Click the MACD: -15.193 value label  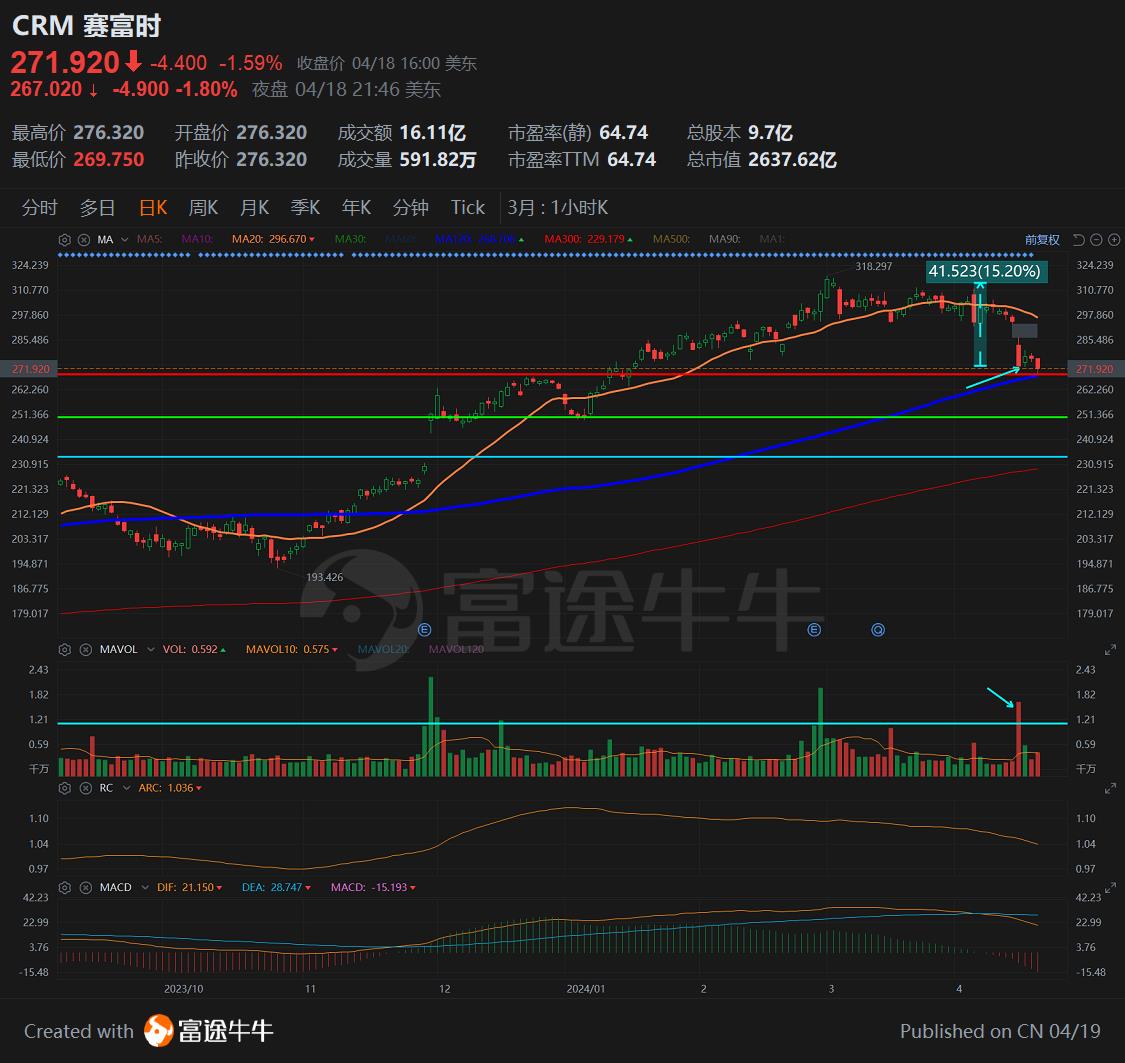coord(373,887)
